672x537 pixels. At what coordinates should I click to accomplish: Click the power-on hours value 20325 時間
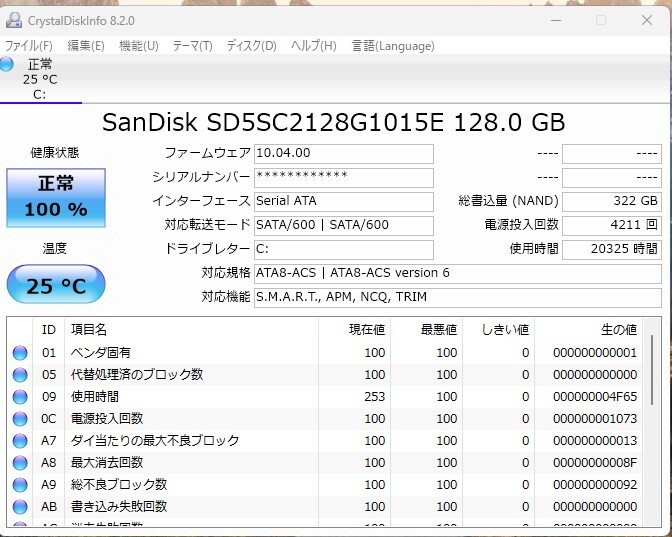[x=612, y=249]
